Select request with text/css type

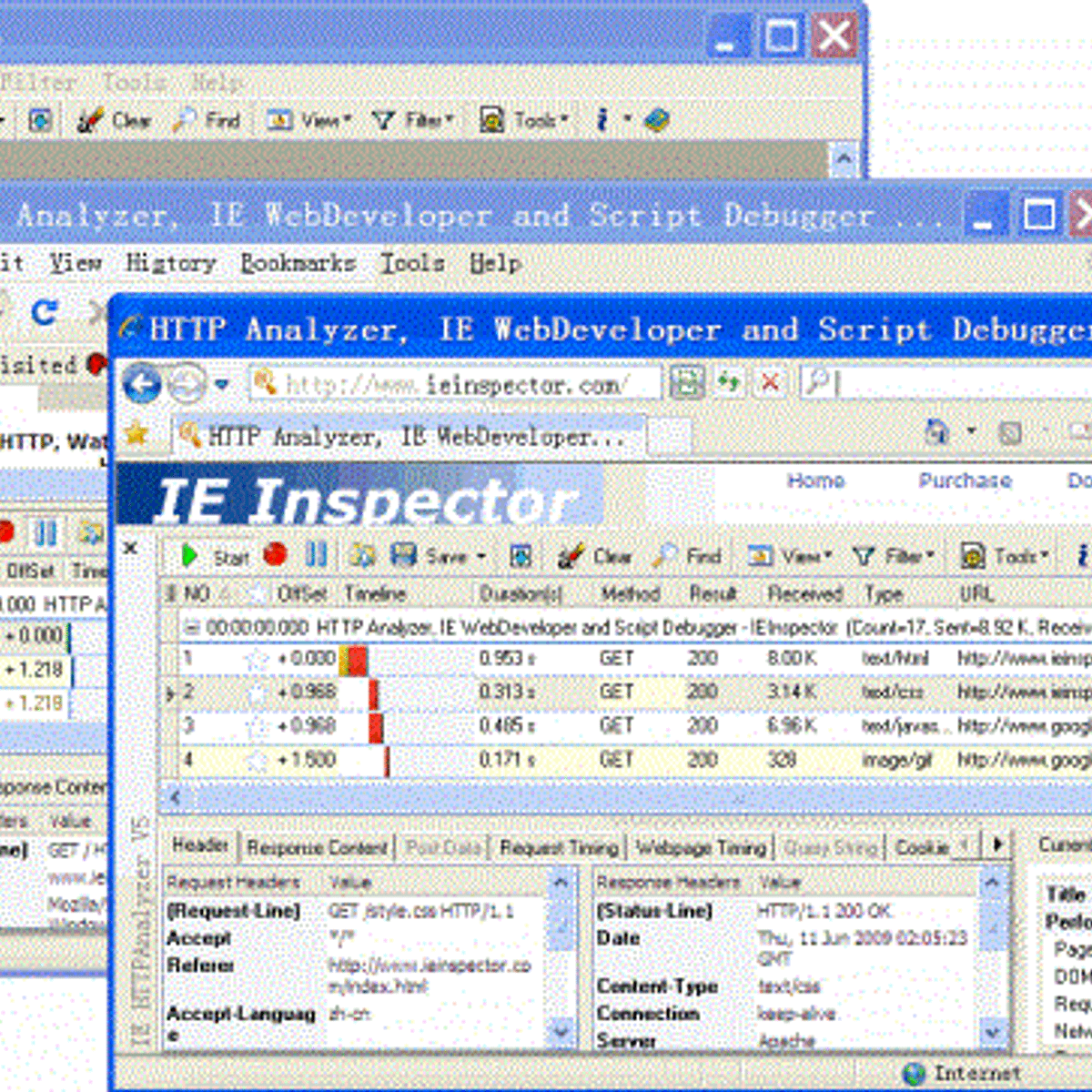click(x=626, y=693)
